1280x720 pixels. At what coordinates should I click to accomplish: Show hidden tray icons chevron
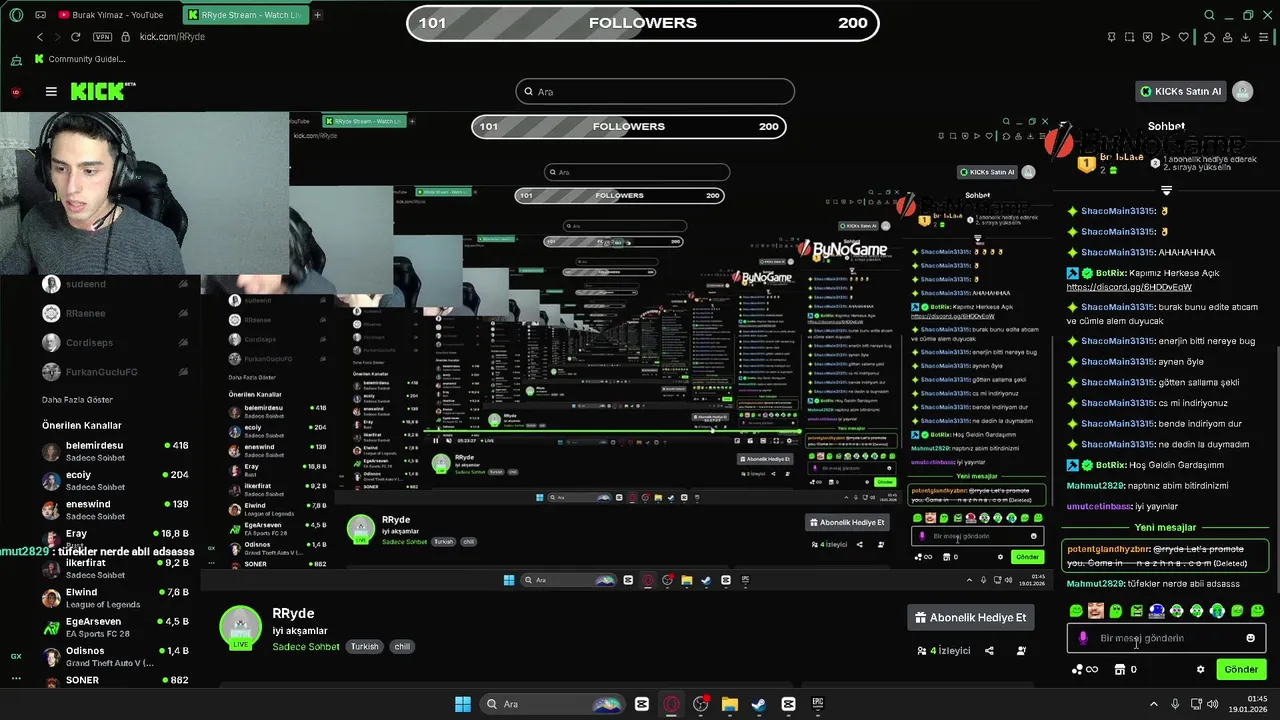1154,704
